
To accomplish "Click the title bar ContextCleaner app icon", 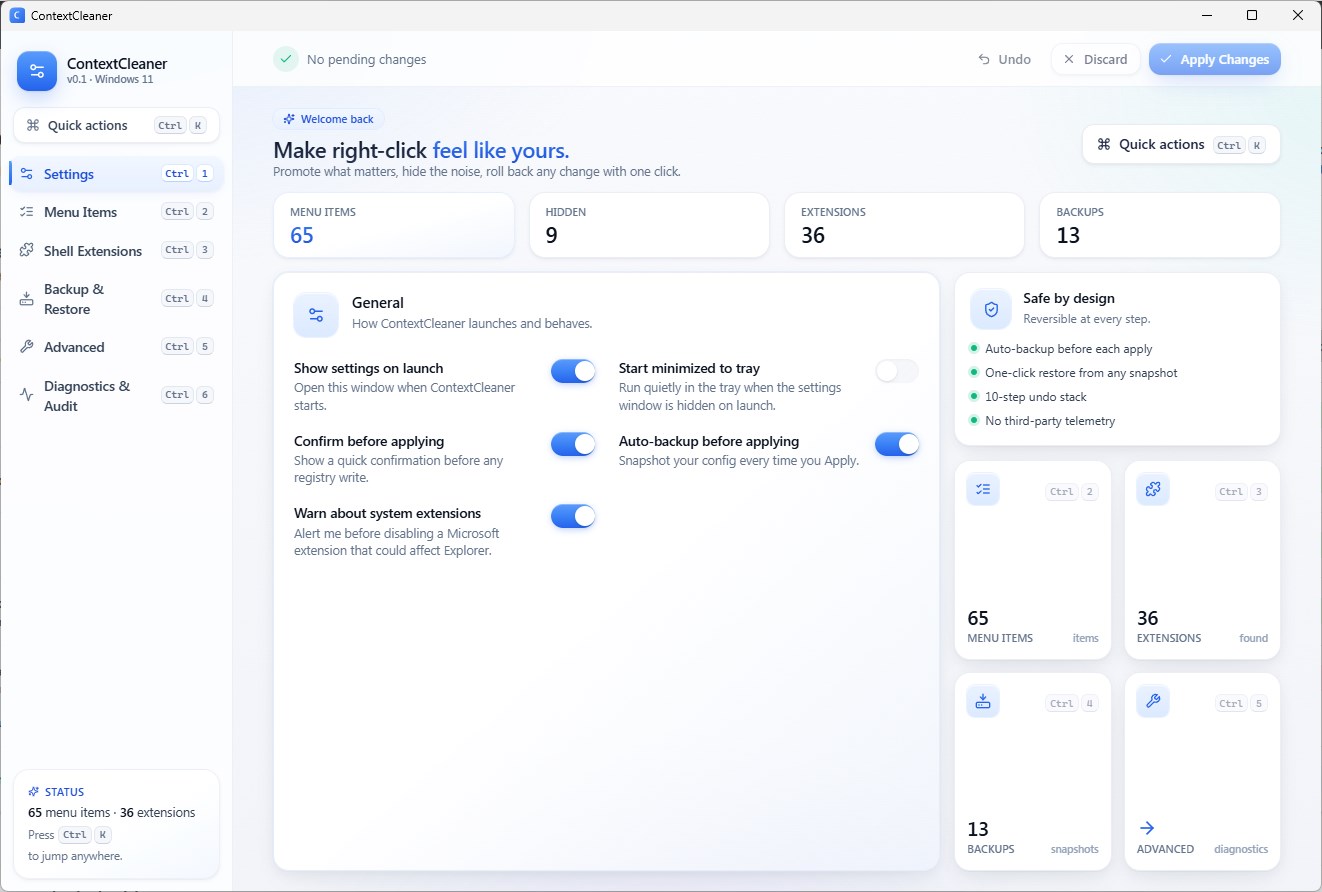I will [16, 15].
